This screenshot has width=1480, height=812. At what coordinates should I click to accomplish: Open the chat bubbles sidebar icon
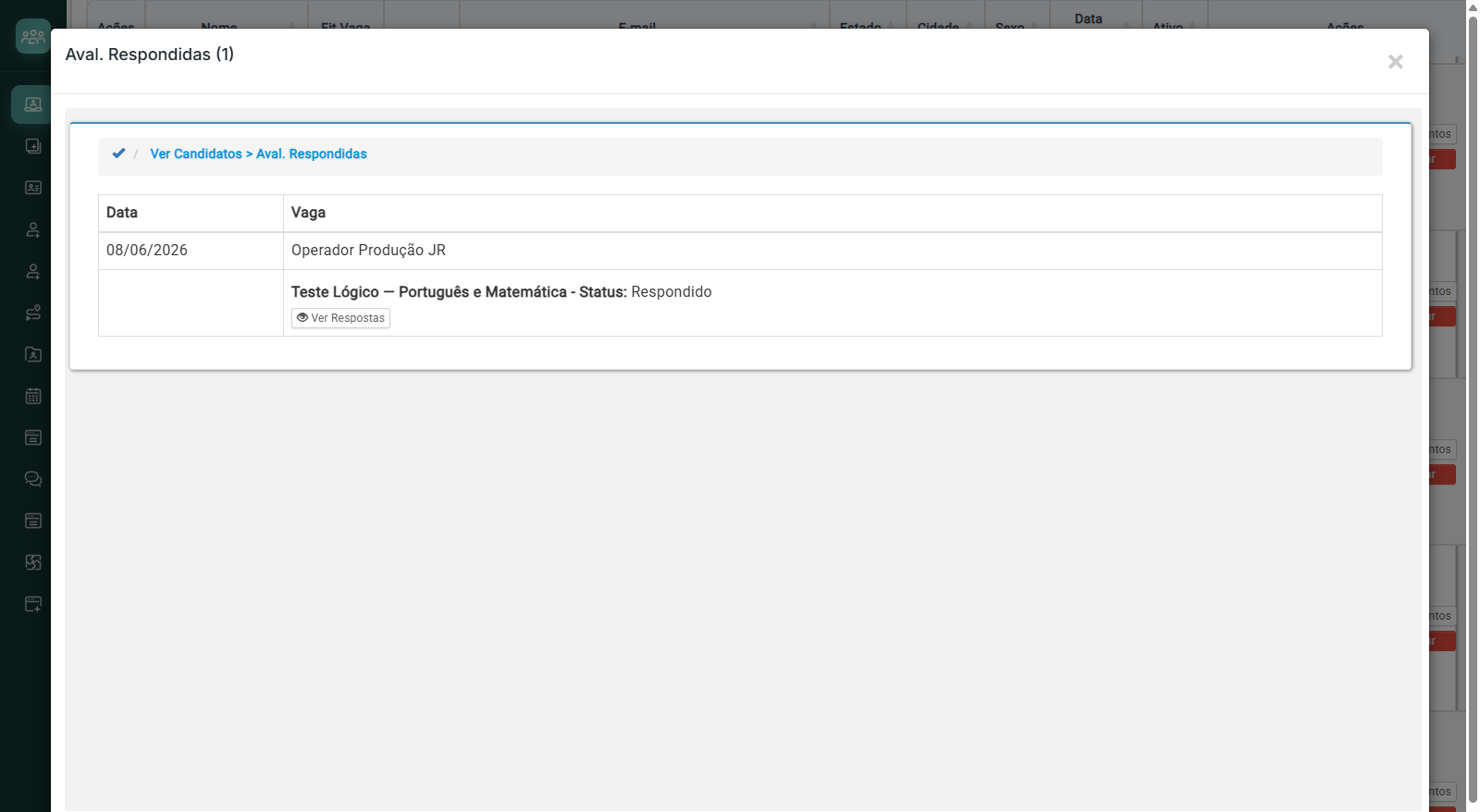(x=33, y=479)
